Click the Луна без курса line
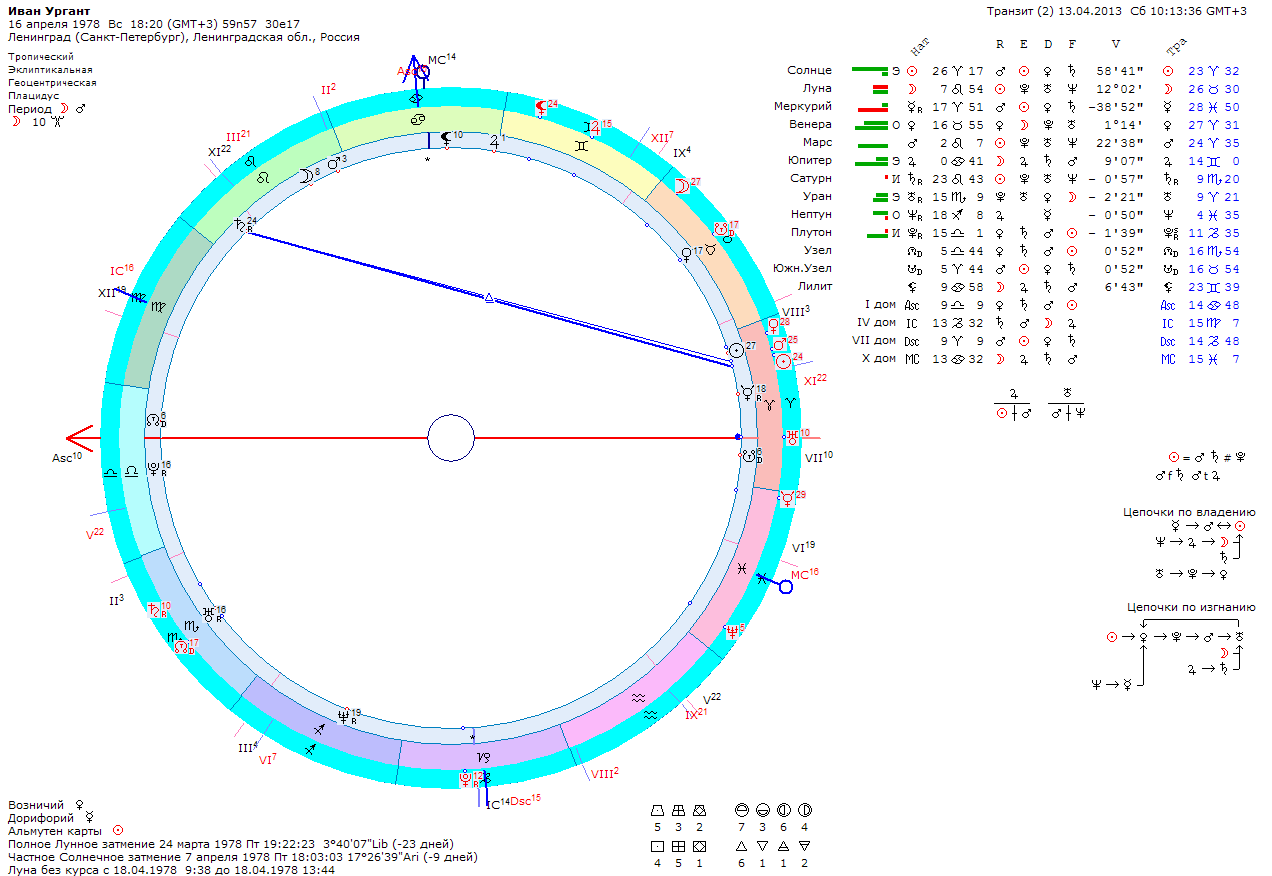 click(x=171, y=869)
